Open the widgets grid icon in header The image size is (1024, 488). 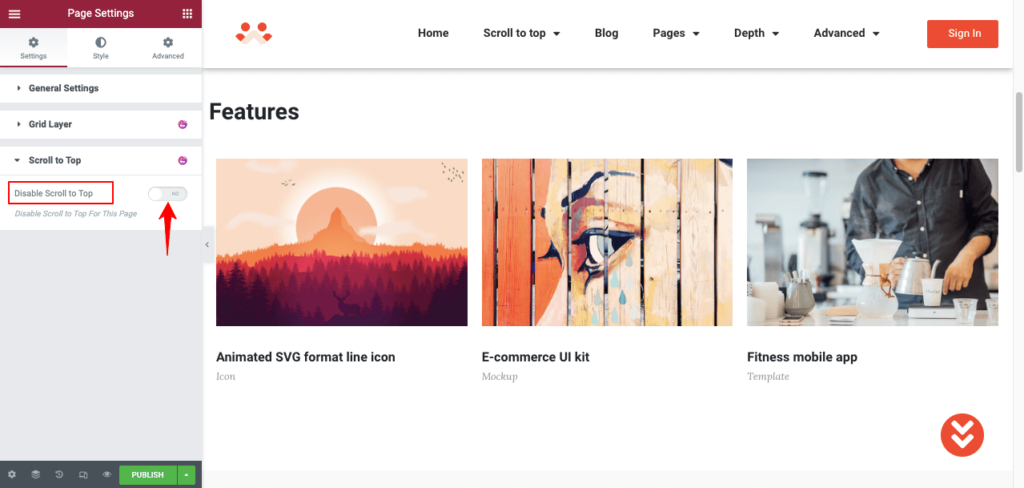[x=187, y=14]
